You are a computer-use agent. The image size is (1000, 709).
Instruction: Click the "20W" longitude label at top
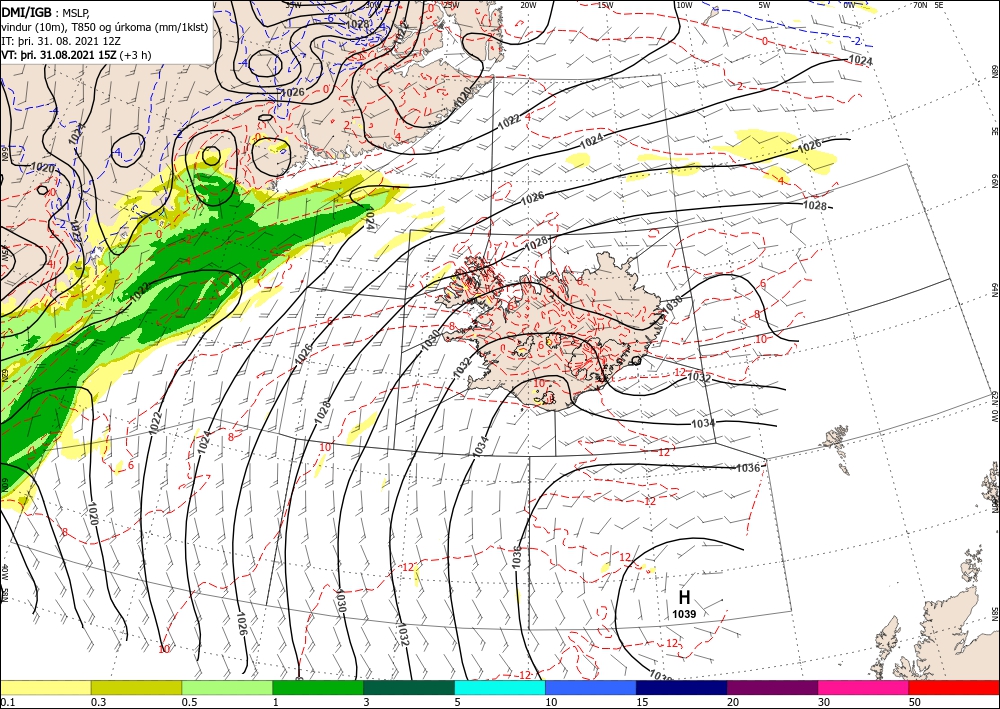click(x=528, y=5)
